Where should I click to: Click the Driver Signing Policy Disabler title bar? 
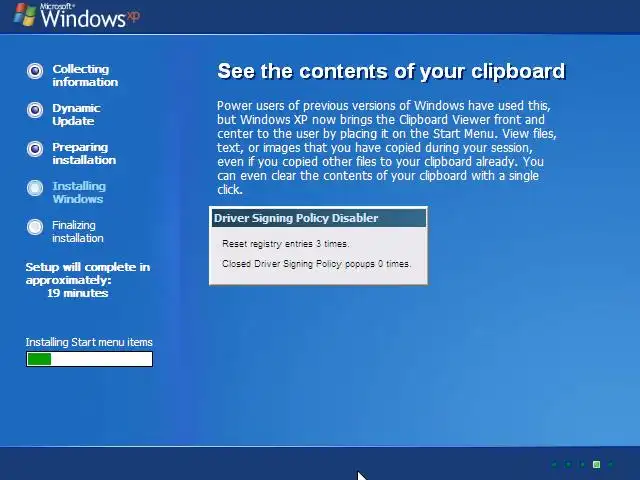tap(319, 218)
